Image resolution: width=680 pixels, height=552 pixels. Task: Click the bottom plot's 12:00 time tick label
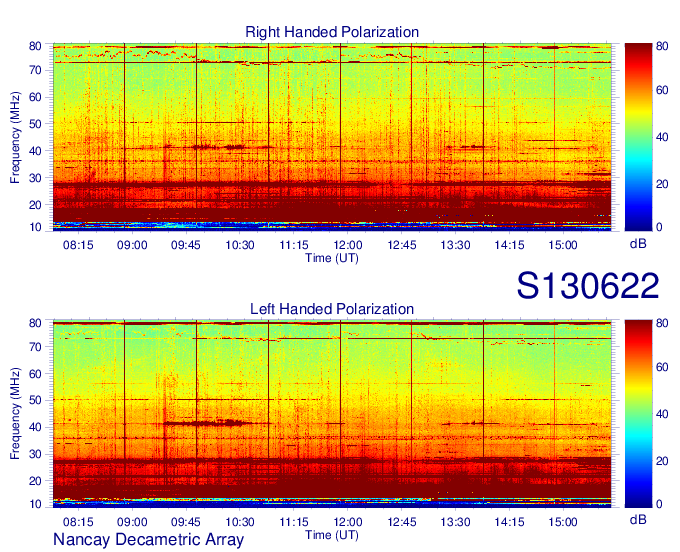(347, 522)
